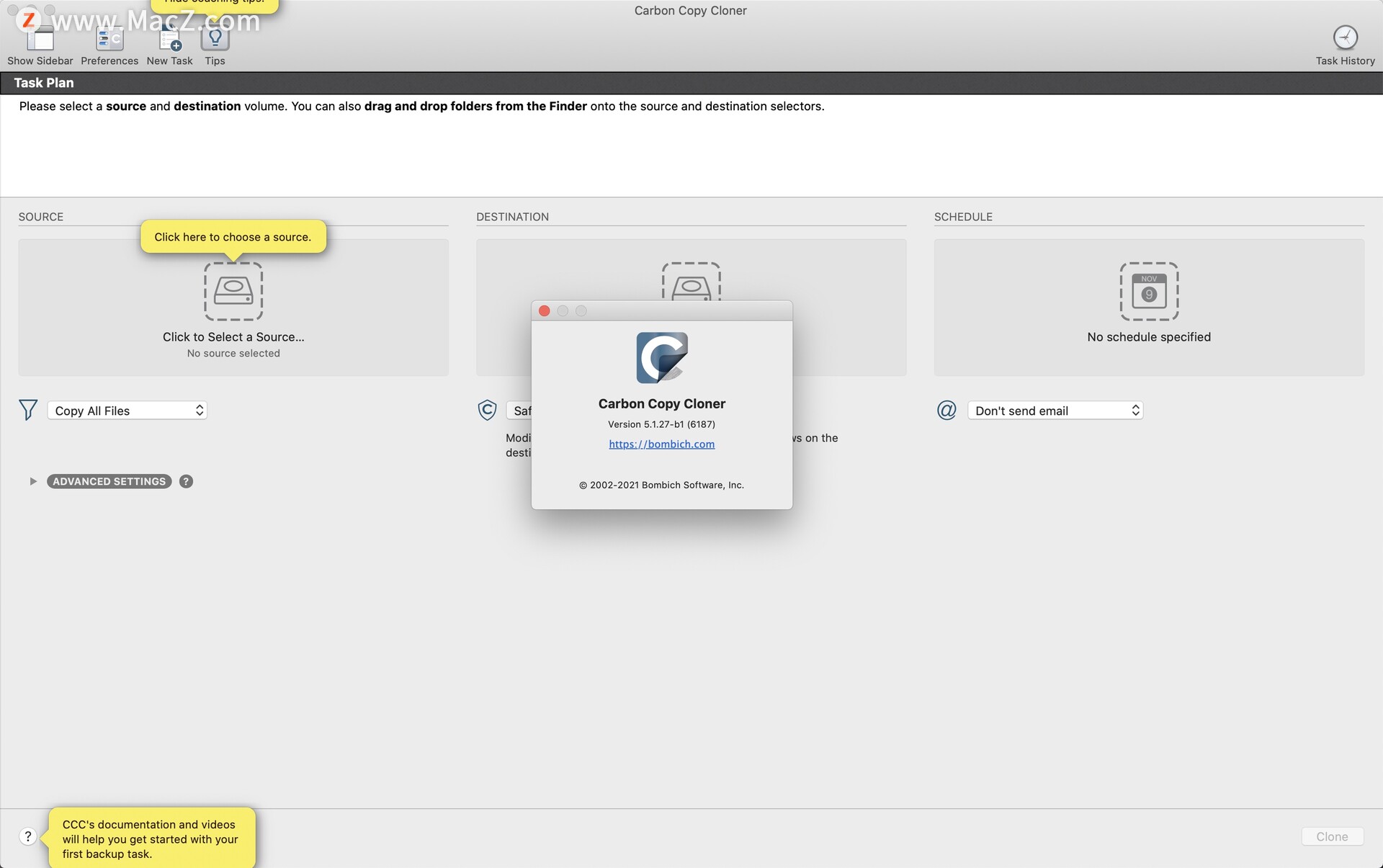The height and width of the screenshot is (868, 1383).
Task: Click 'Click to Select a Source...' text
Action: tap(233, 336)
